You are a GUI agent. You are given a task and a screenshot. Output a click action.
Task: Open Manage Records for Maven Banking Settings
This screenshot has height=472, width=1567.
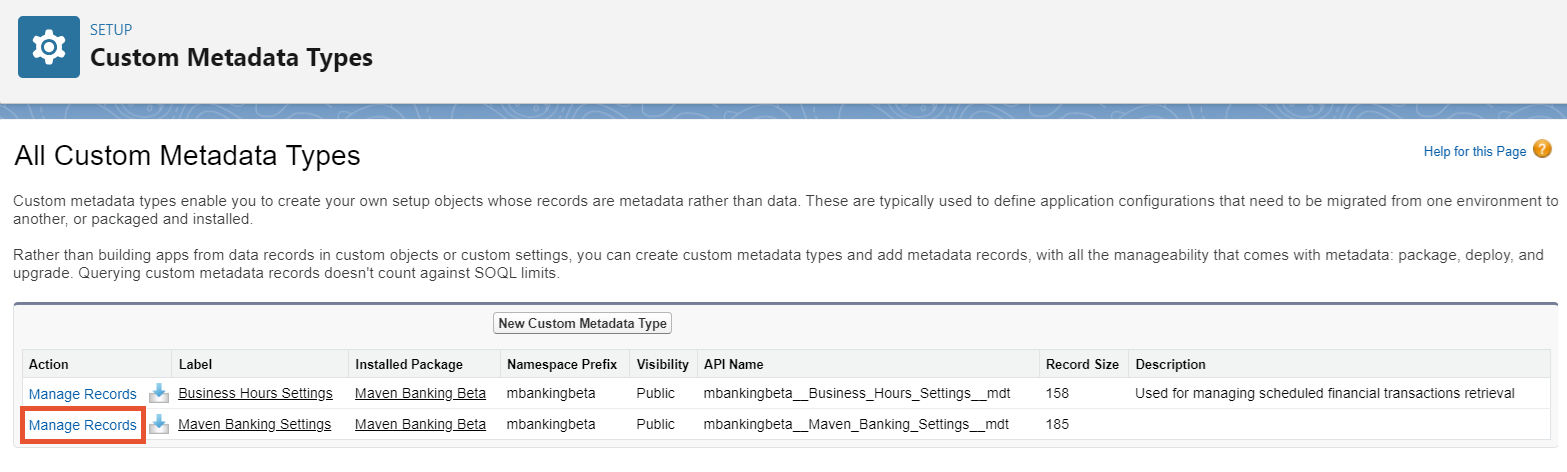click(82, 424)
